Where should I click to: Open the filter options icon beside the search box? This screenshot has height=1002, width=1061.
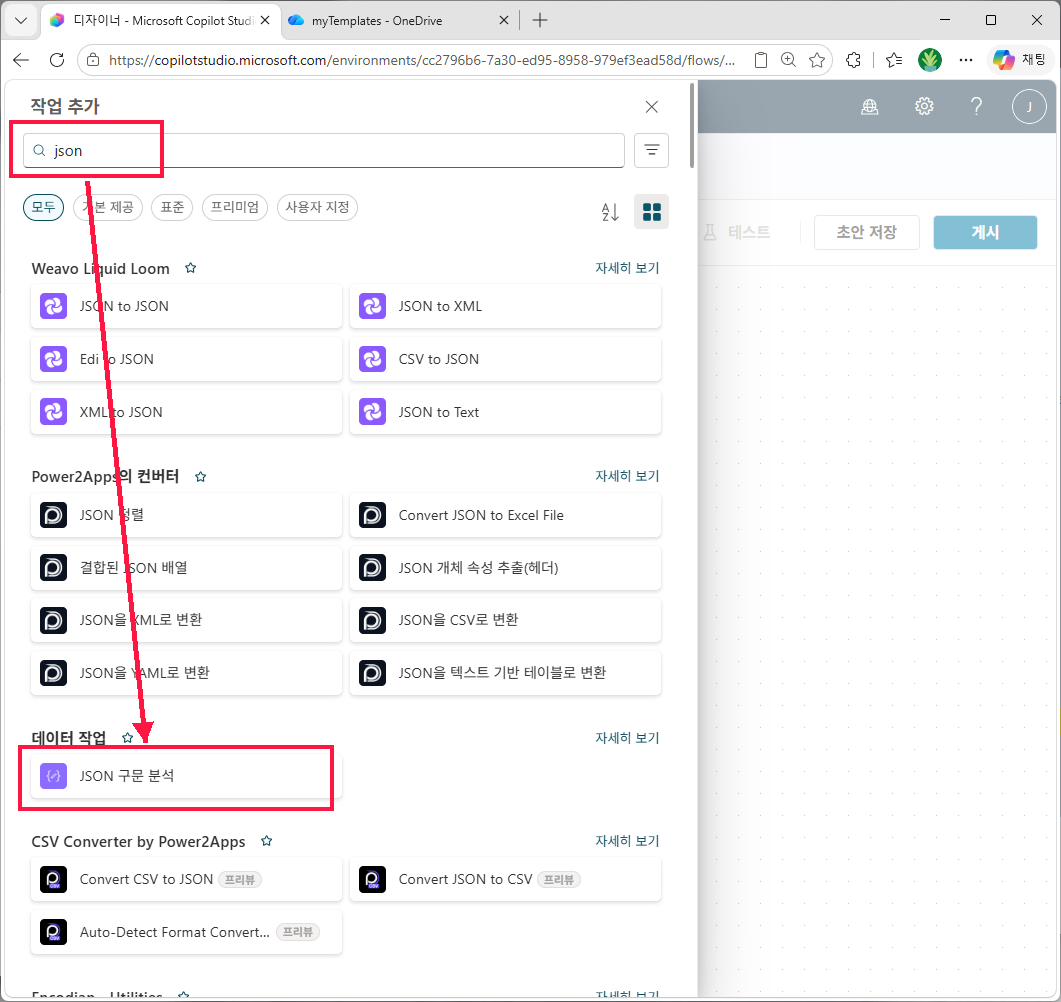click(651, 150)
